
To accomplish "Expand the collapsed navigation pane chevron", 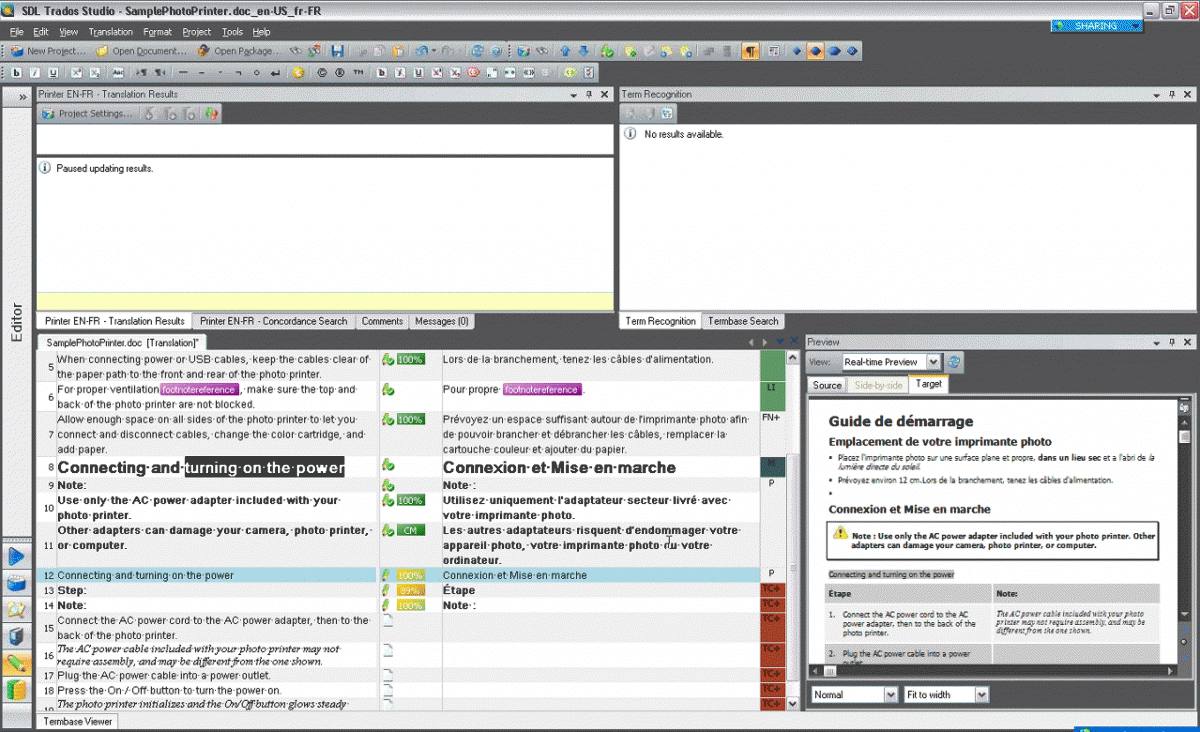I will (22, 96).
